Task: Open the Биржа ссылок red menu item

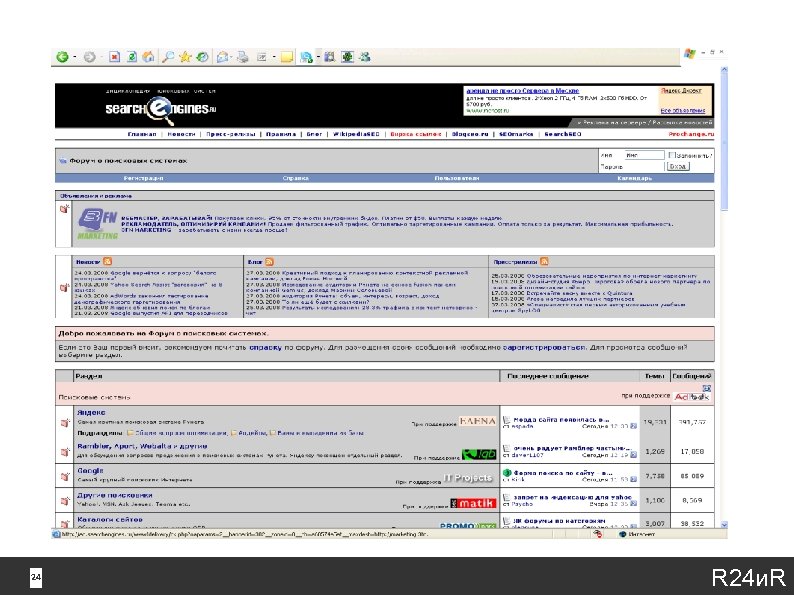Action: 416,134
